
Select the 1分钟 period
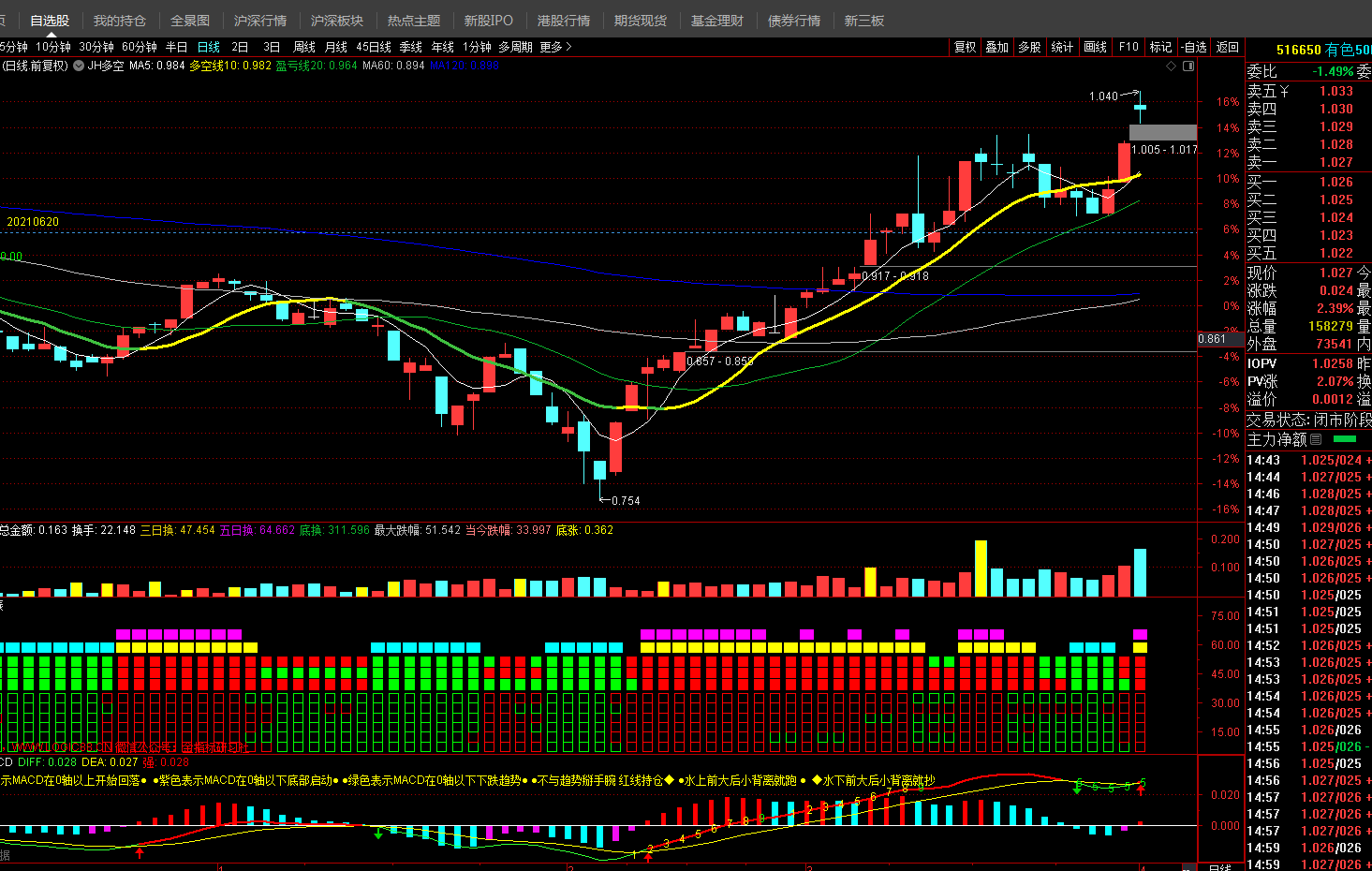coord(477,47)
